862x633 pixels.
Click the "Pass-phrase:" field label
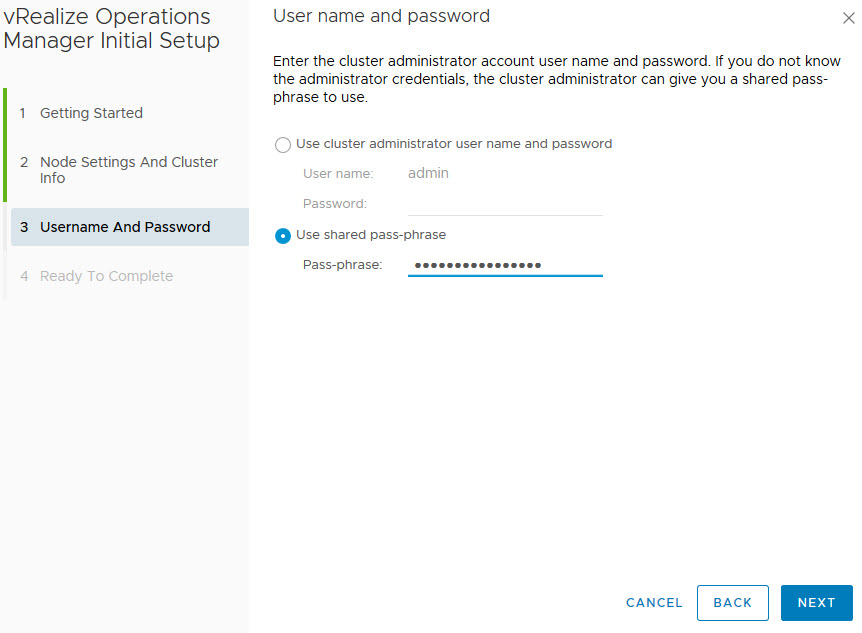click(x=343, y=265)
